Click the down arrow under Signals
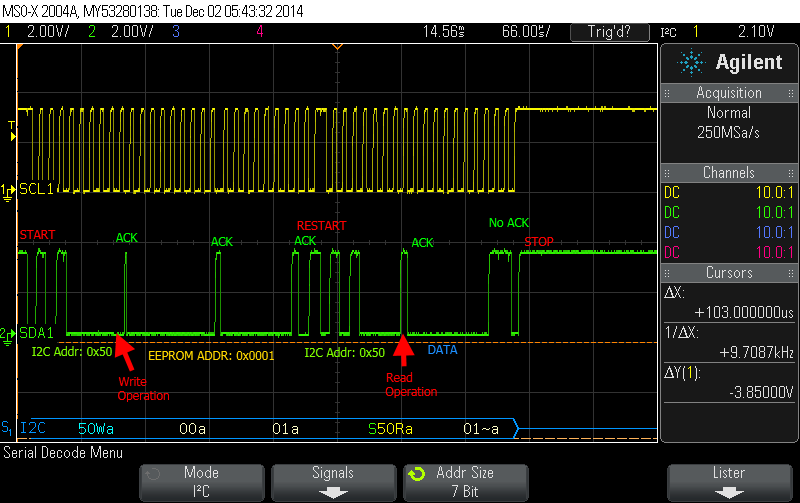This screenshot has width=800, height=503. tap(334, 493)
